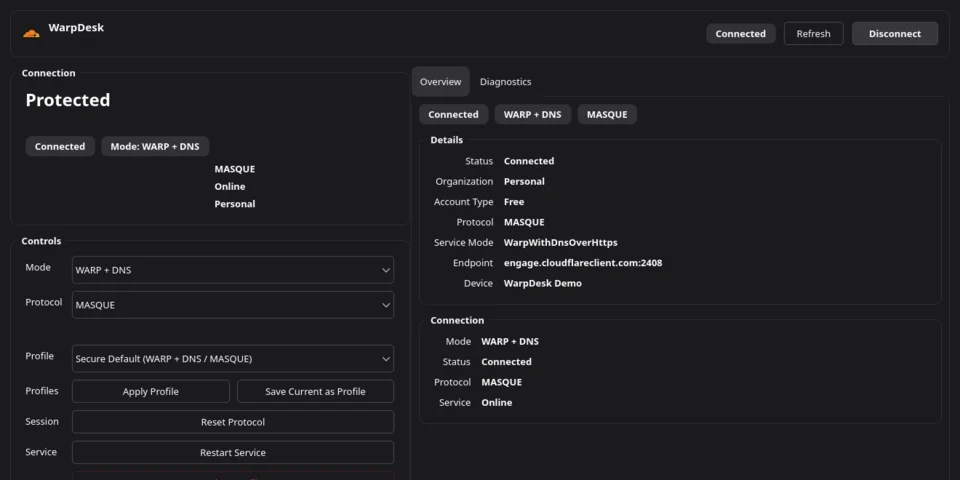Click the Controls section label
Screen dimensions: 960x480
(42, 241)
